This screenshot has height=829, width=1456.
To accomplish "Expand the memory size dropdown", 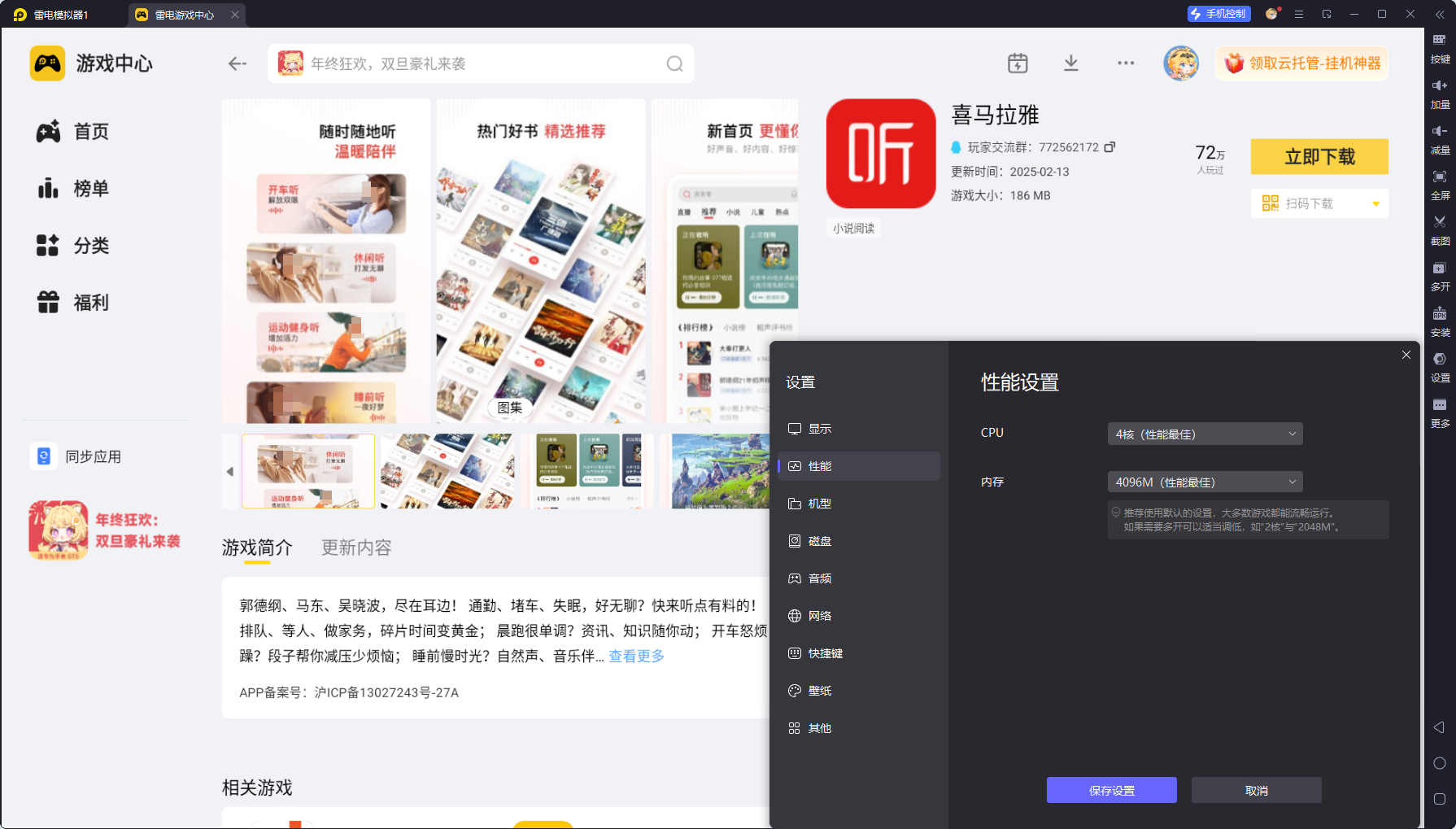I will (x=1205, y=482).
